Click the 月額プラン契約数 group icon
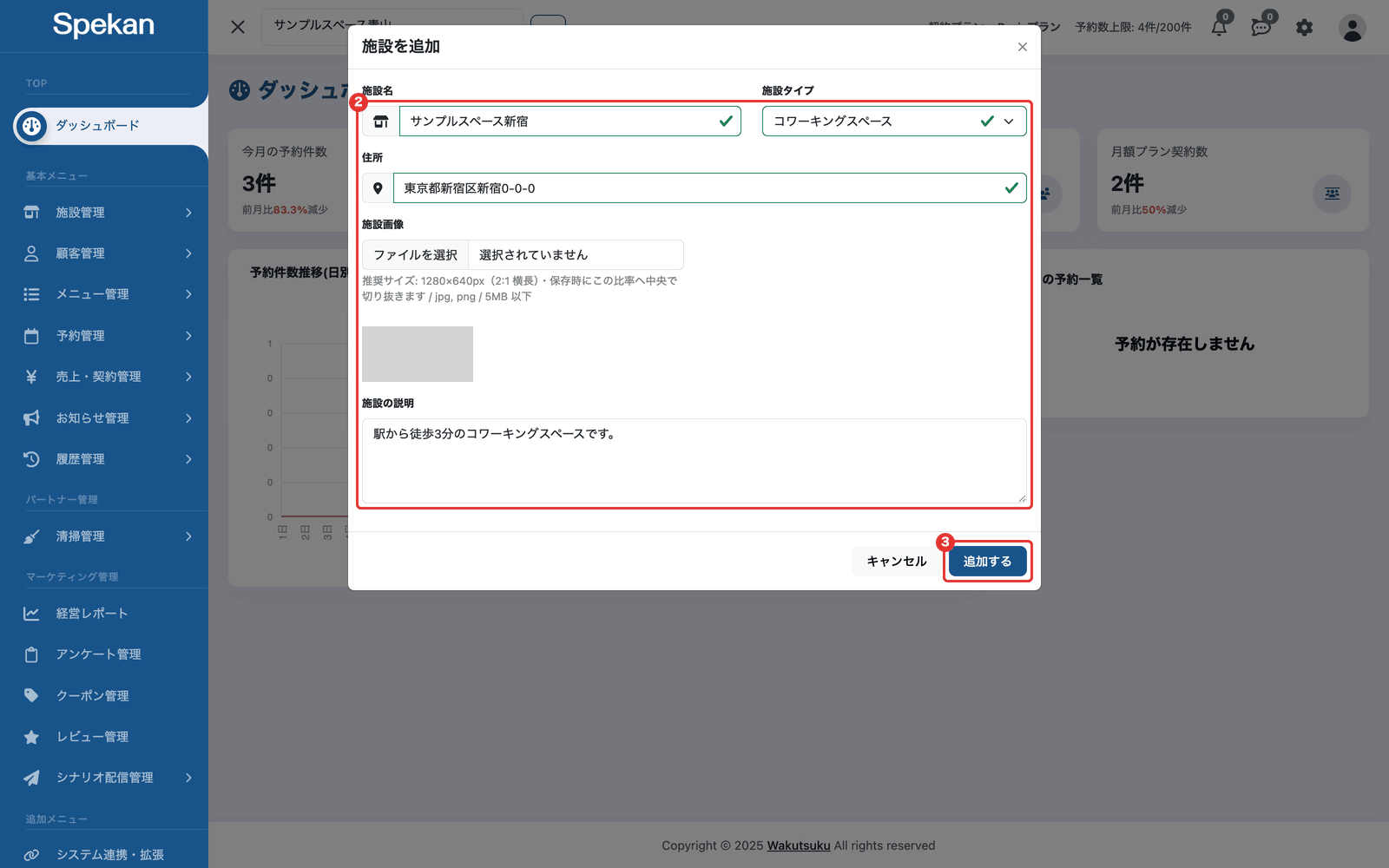 (1332, 194)
